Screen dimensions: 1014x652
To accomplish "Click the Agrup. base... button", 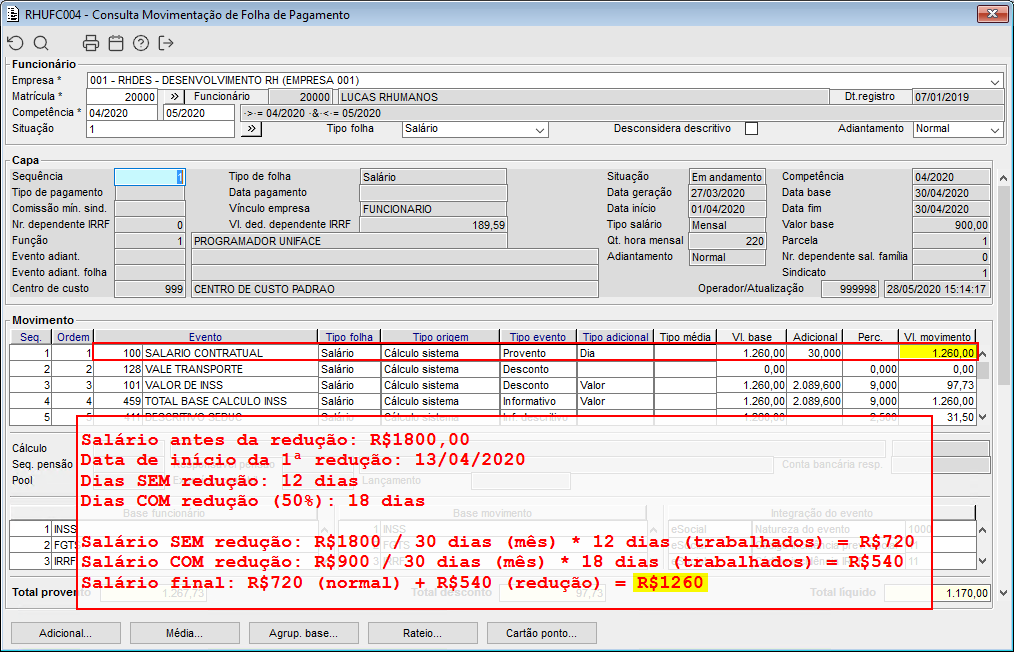I will pos(303,633).
